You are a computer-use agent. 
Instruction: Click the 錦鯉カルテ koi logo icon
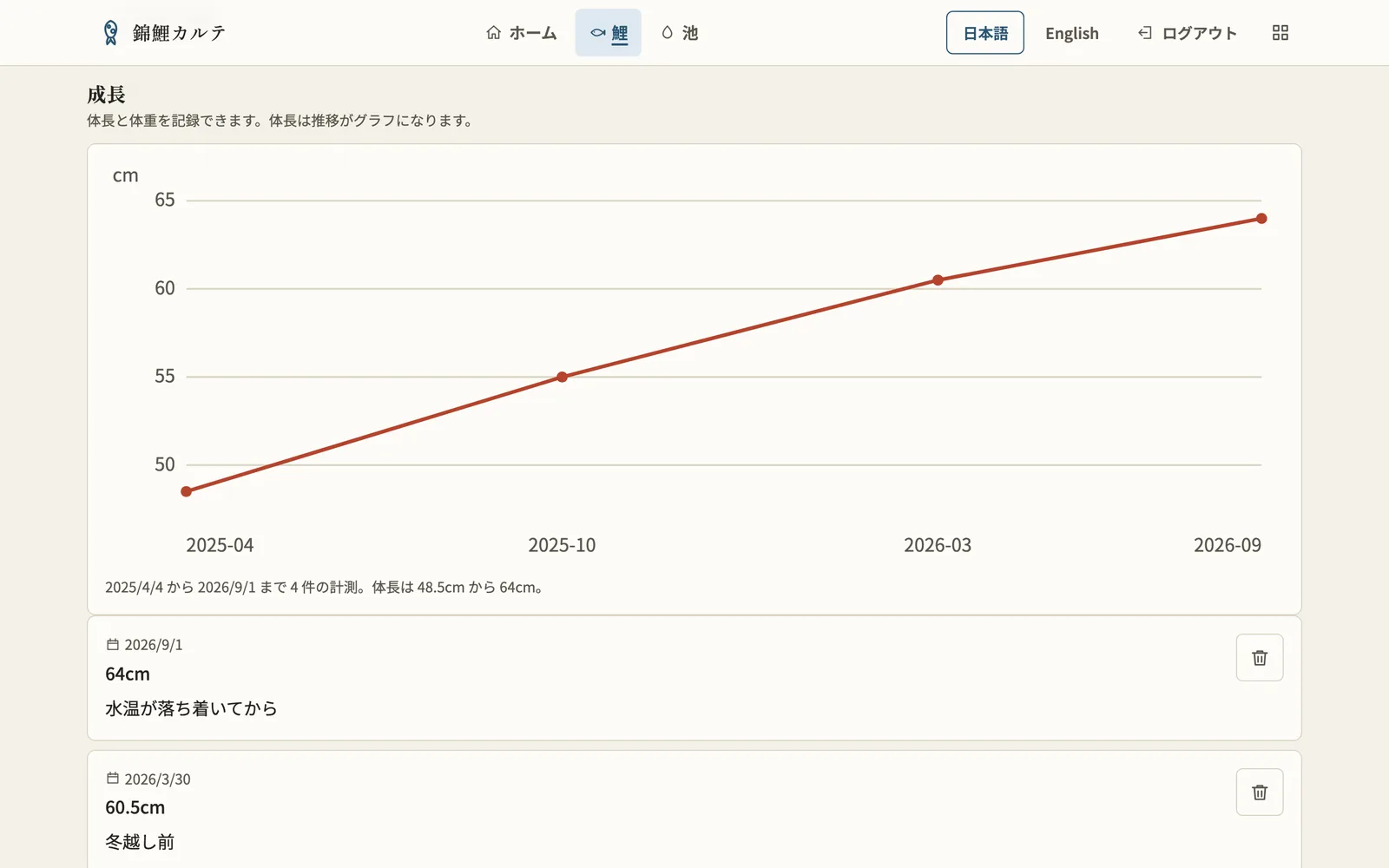110,33
